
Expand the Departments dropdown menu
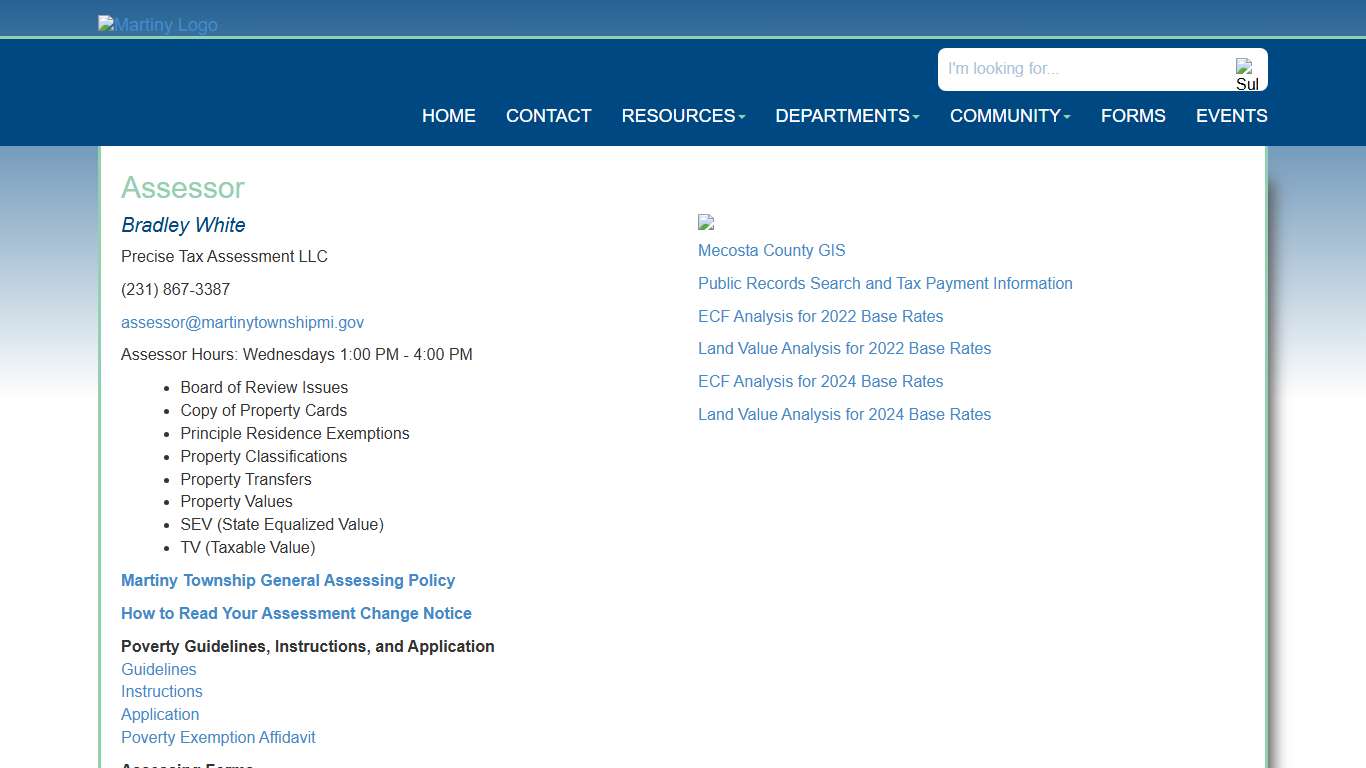[x=847, y=116]
